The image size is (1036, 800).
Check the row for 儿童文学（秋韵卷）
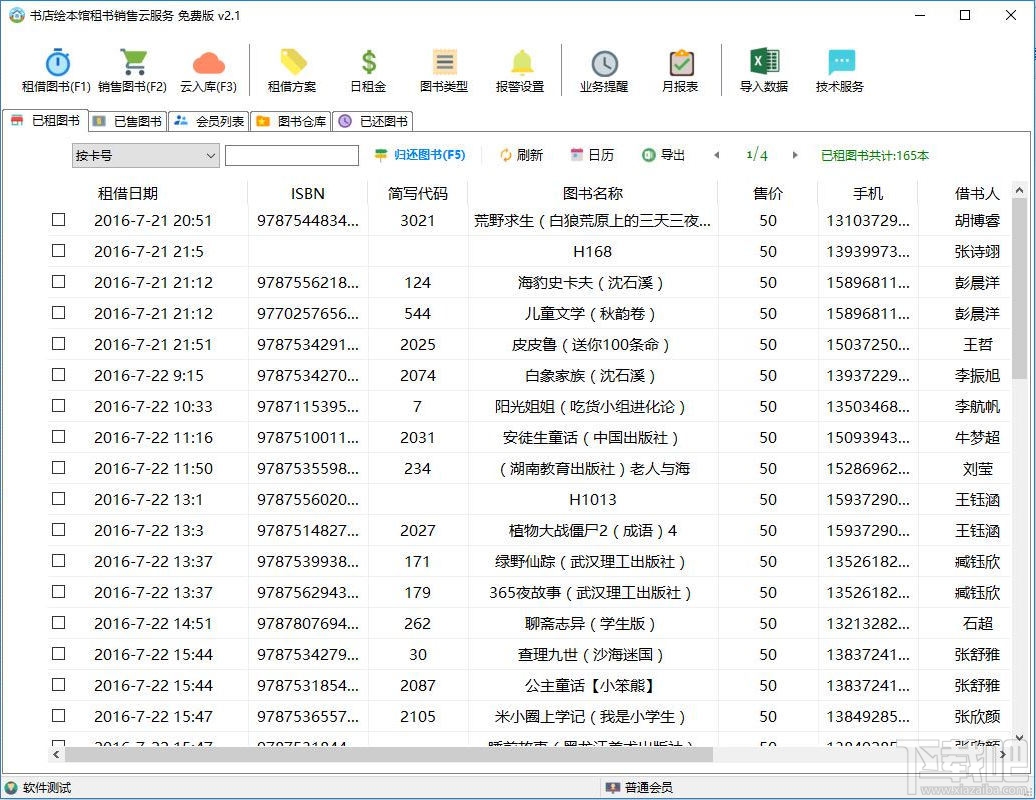[x=59, y=312]
